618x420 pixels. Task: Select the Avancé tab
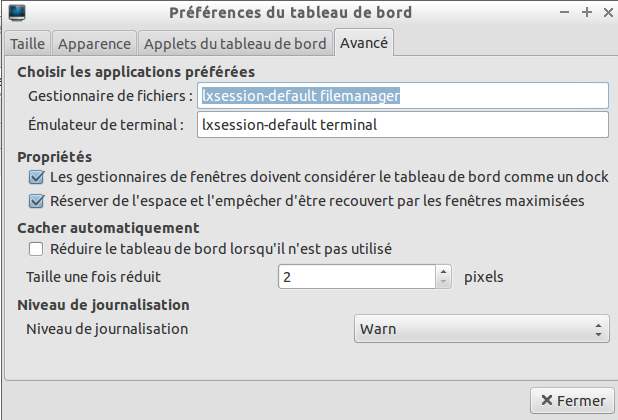364,43
